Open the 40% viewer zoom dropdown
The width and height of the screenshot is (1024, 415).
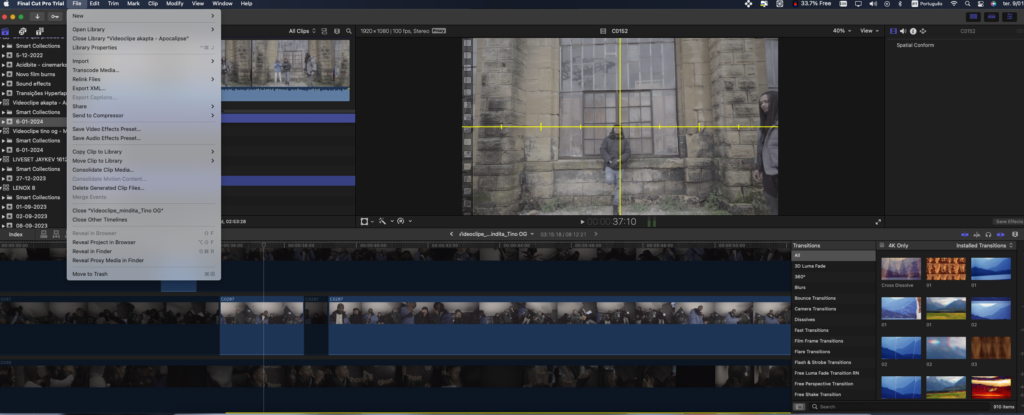coord(842,31)
